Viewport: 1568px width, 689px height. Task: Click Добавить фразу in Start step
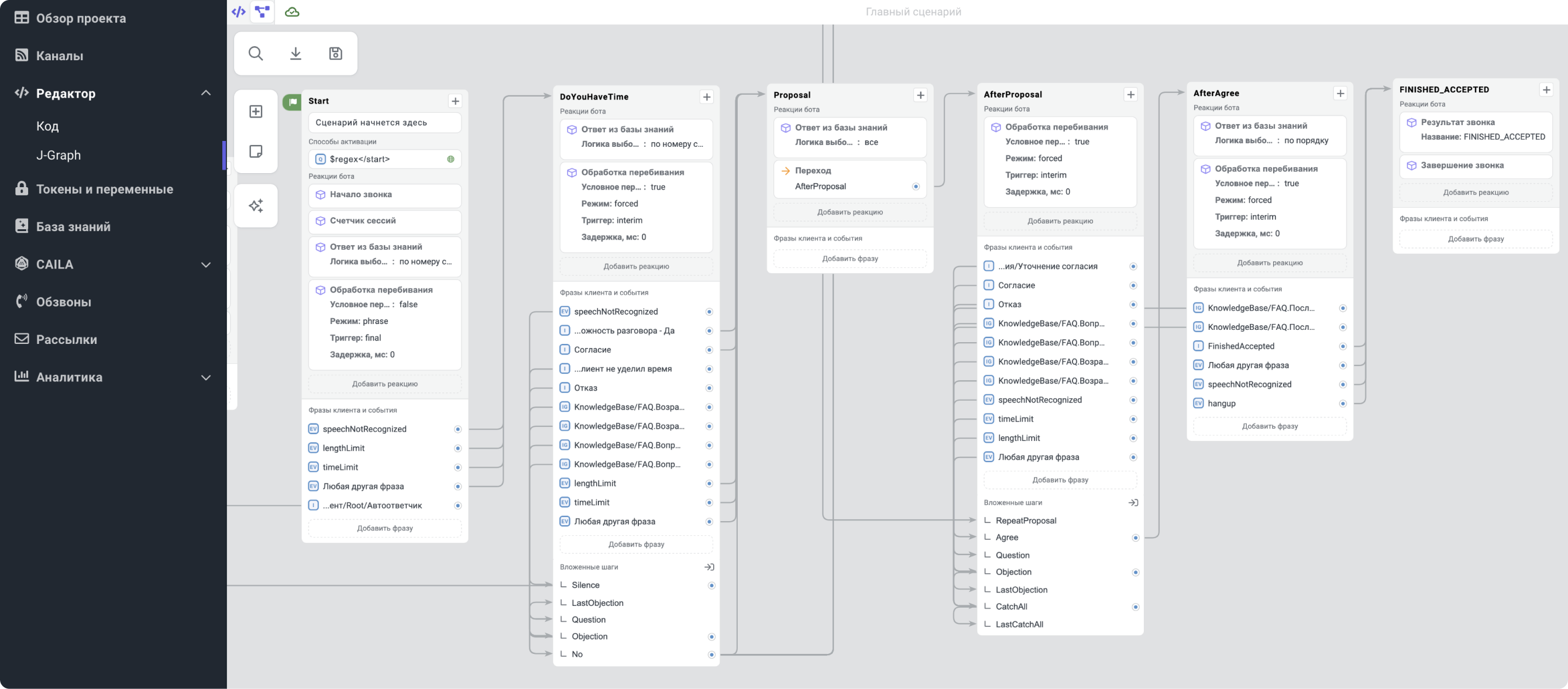click(385, 528)
